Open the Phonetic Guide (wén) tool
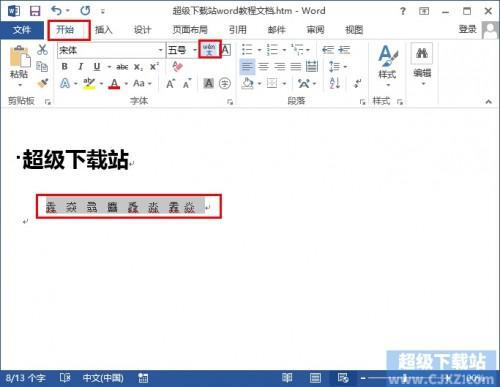This screenshot has width=500, height=387. 210,50
